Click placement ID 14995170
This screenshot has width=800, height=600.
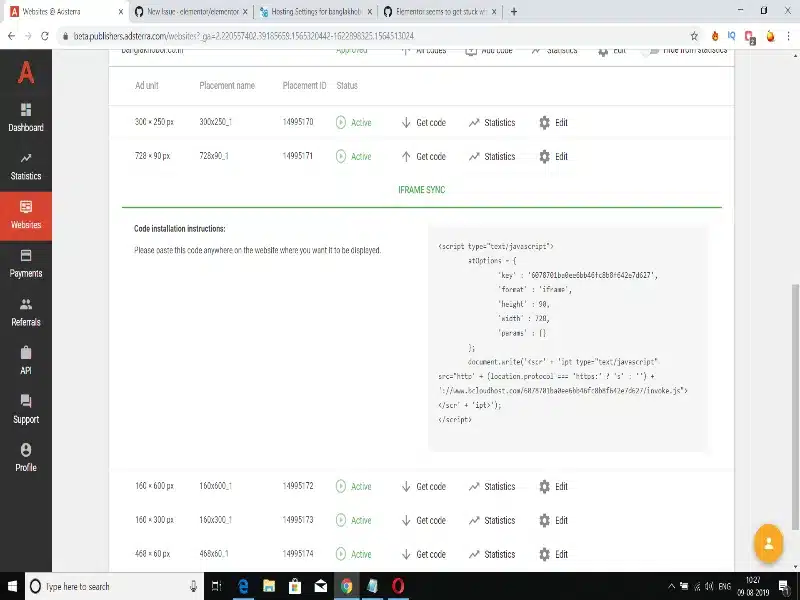[298, 122]
